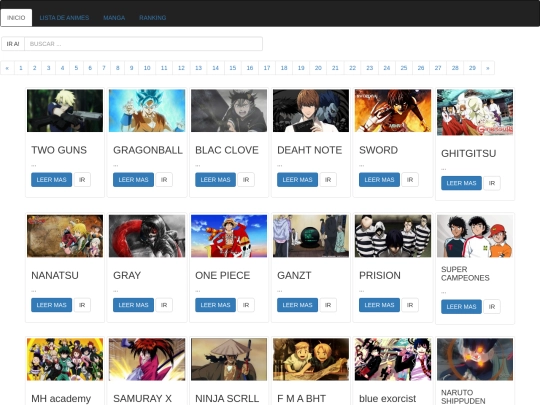Go to previous page with « arrow
The height and width of the screenshot is (405, 540).
point(7,68)
